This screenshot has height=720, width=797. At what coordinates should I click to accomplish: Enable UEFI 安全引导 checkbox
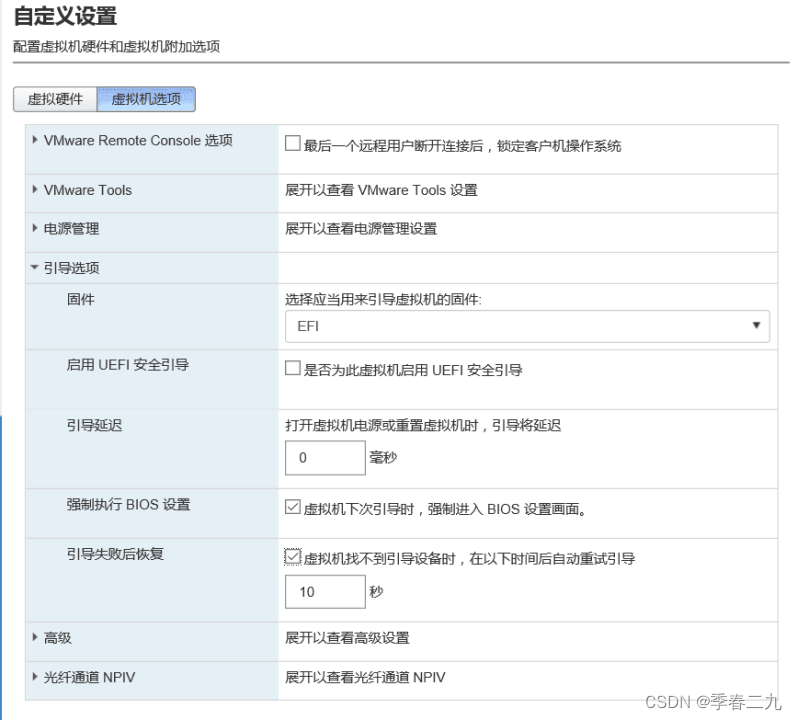292,368
